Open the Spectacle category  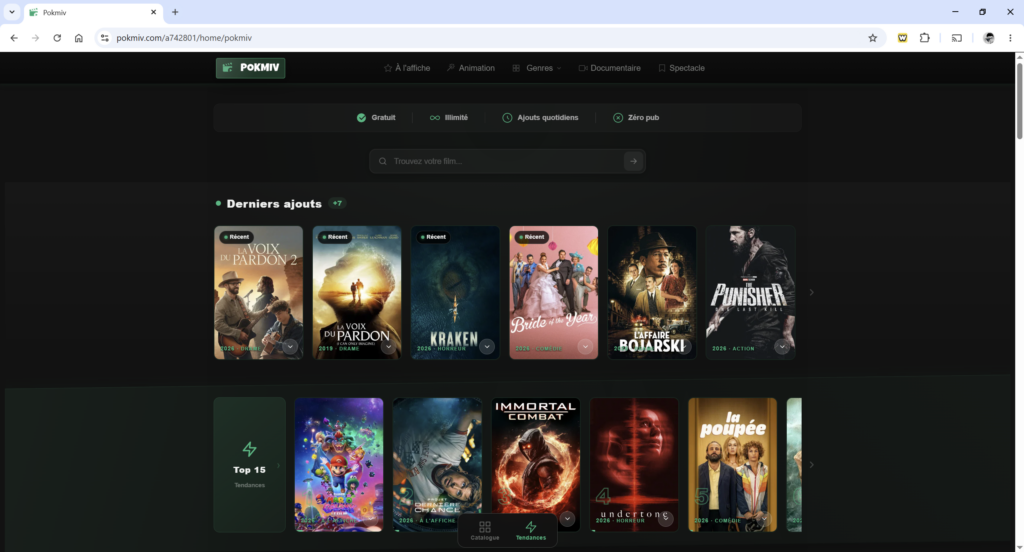pos(681,68)
